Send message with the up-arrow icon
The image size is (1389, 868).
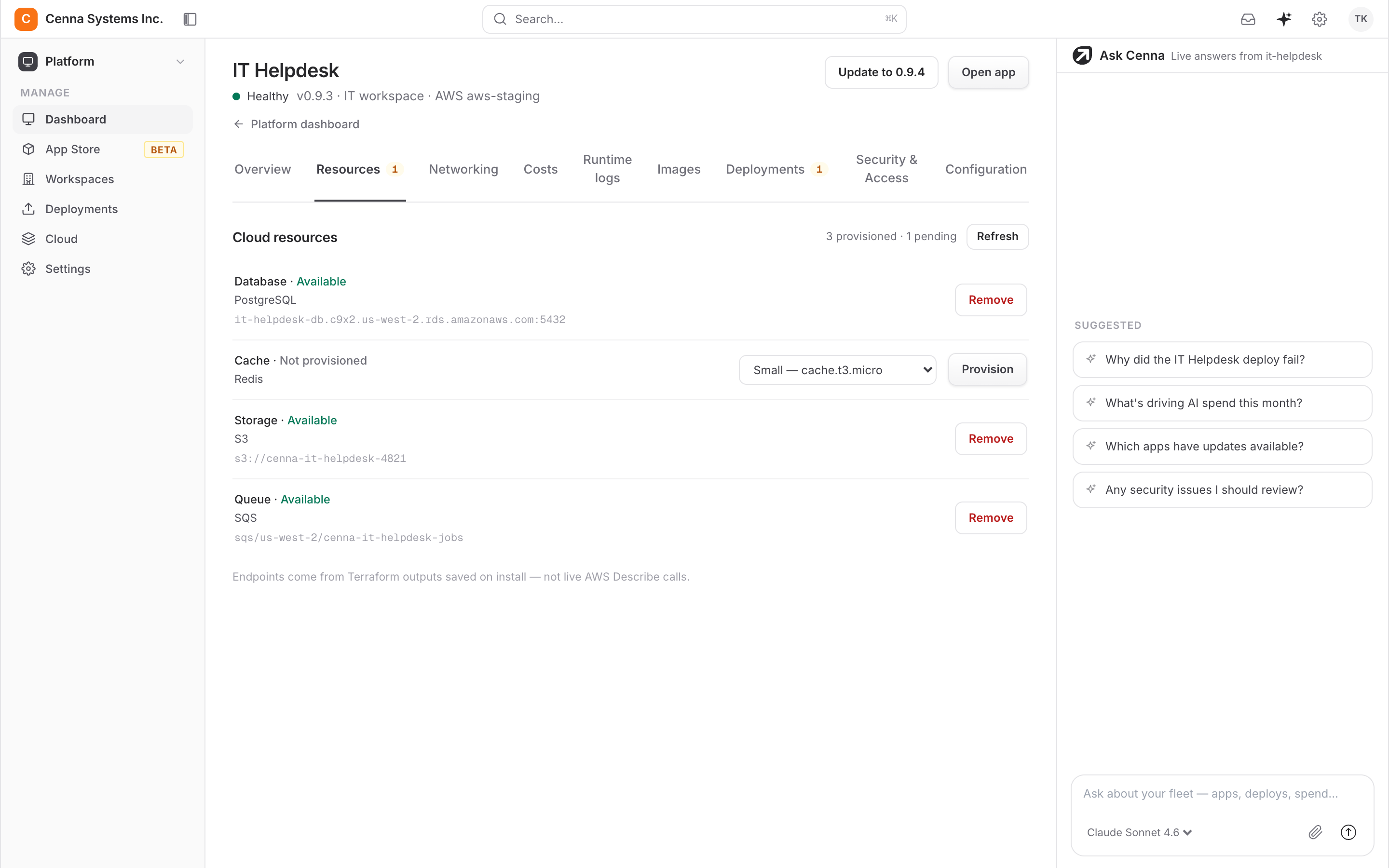click(1348, 832)
